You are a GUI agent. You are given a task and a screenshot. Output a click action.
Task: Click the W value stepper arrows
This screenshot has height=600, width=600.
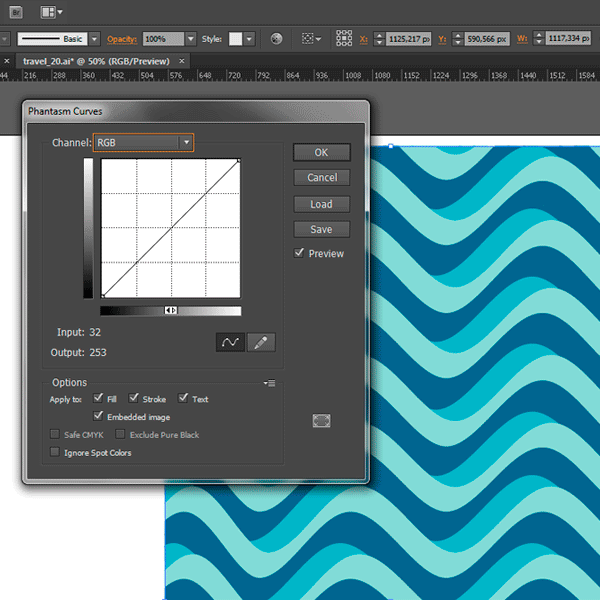tap(539, 38)
